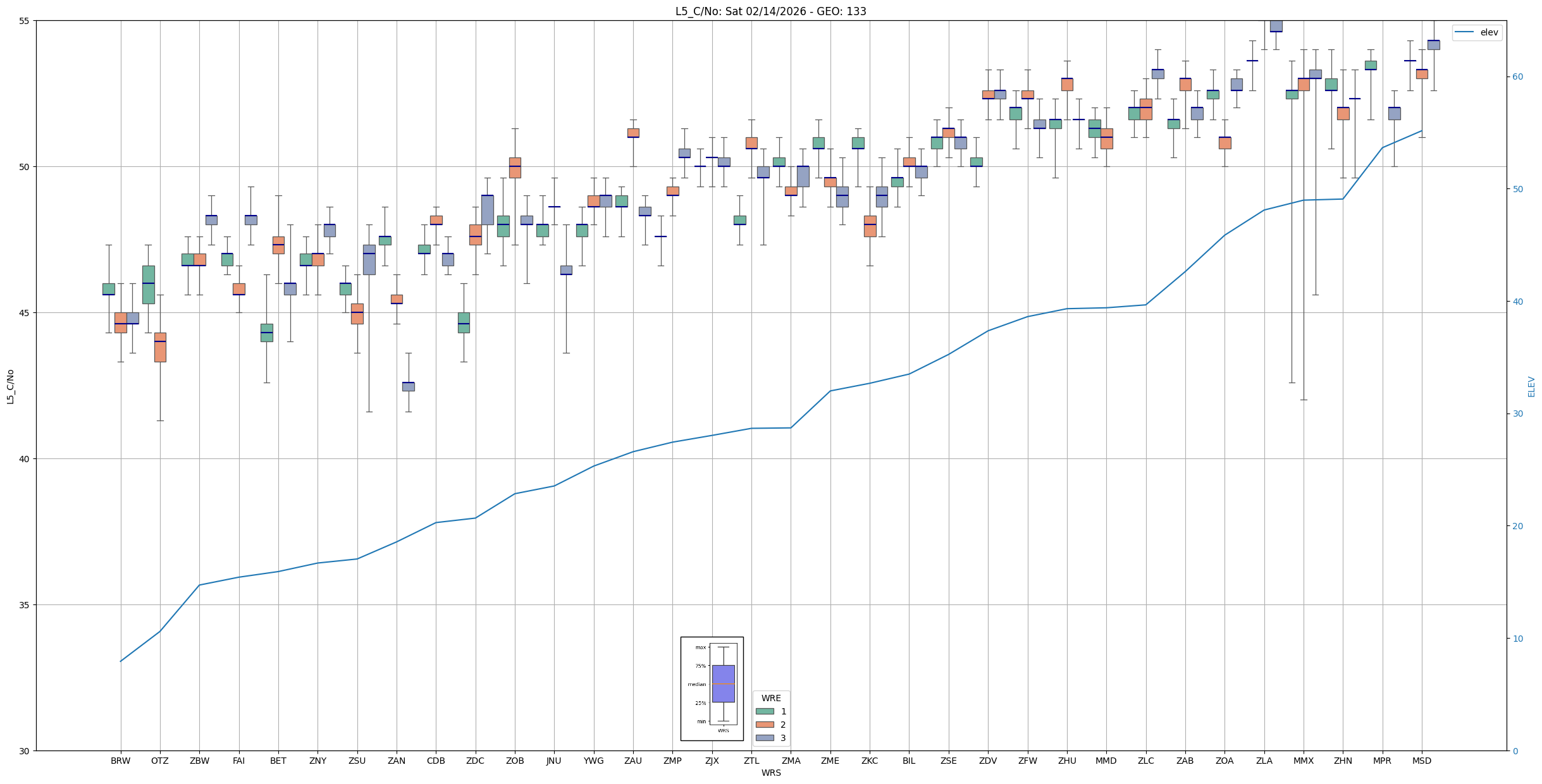Click the green WRE 1 legend swatch

764,711
